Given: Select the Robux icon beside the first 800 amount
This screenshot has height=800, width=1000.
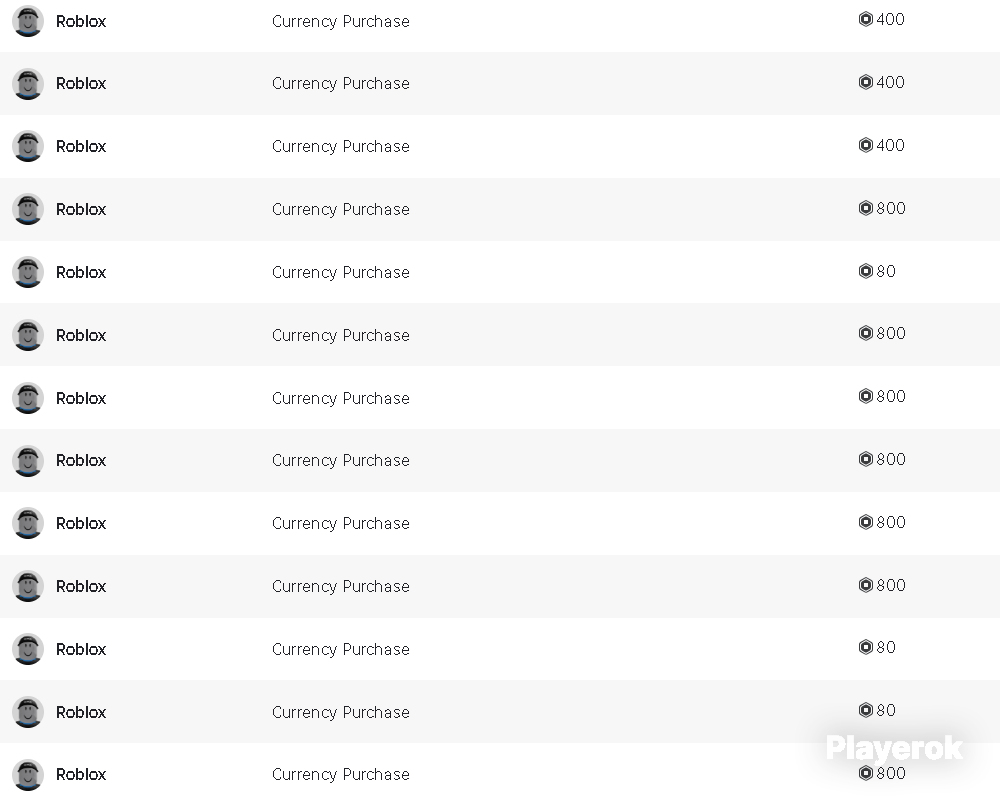Looking at the screenshot, I should pos(865,208).
